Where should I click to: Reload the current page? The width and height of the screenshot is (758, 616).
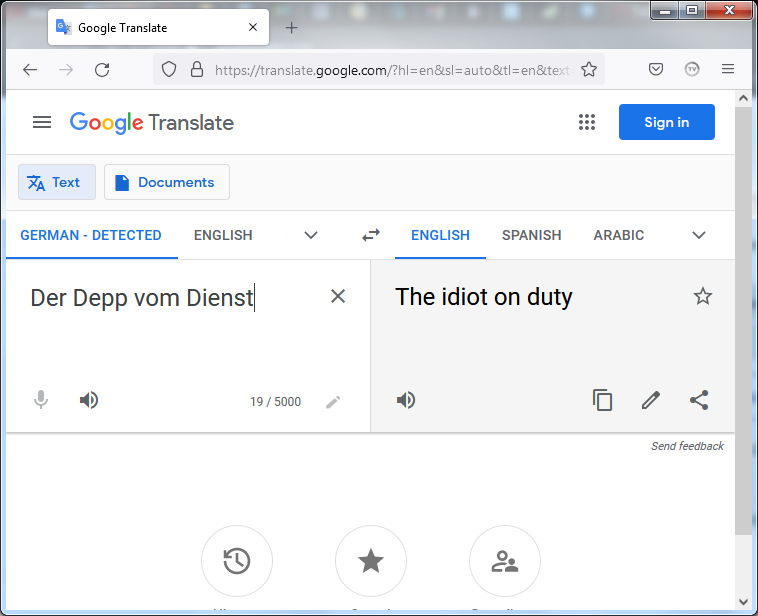click(x=102, y=70)
